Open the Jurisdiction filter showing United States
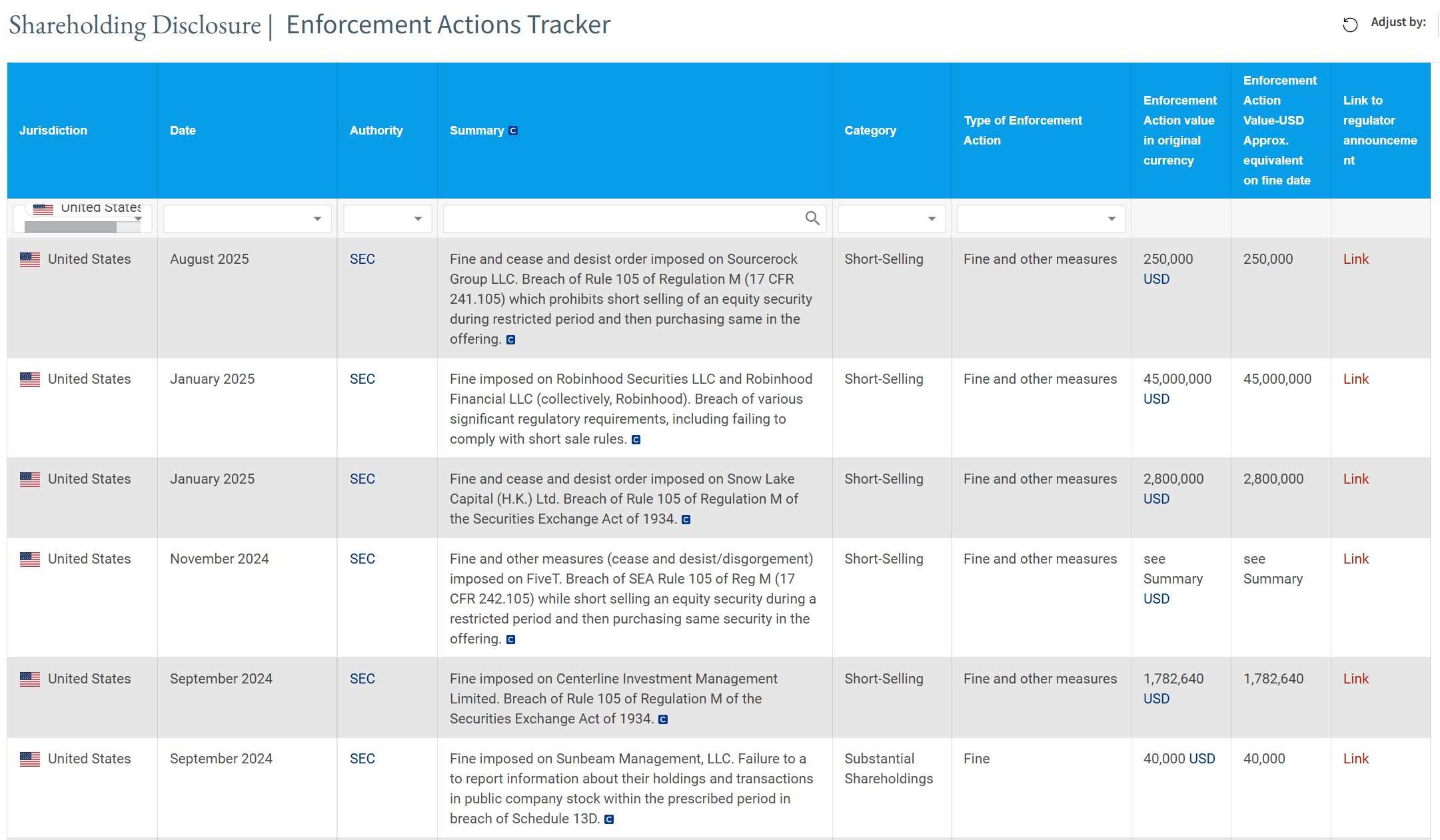 click(138, 218)
